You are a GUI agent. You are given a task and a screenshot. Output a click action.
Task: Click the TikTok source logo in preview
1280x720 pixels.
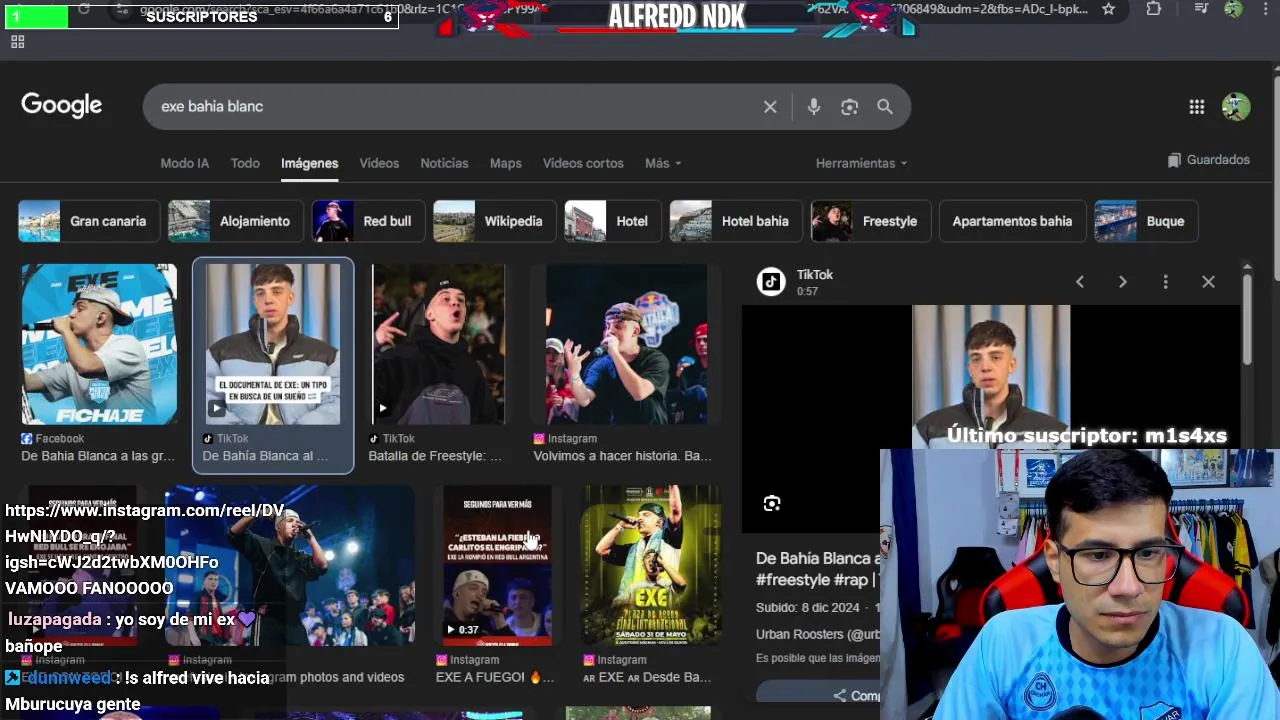[x=771, y=282]
